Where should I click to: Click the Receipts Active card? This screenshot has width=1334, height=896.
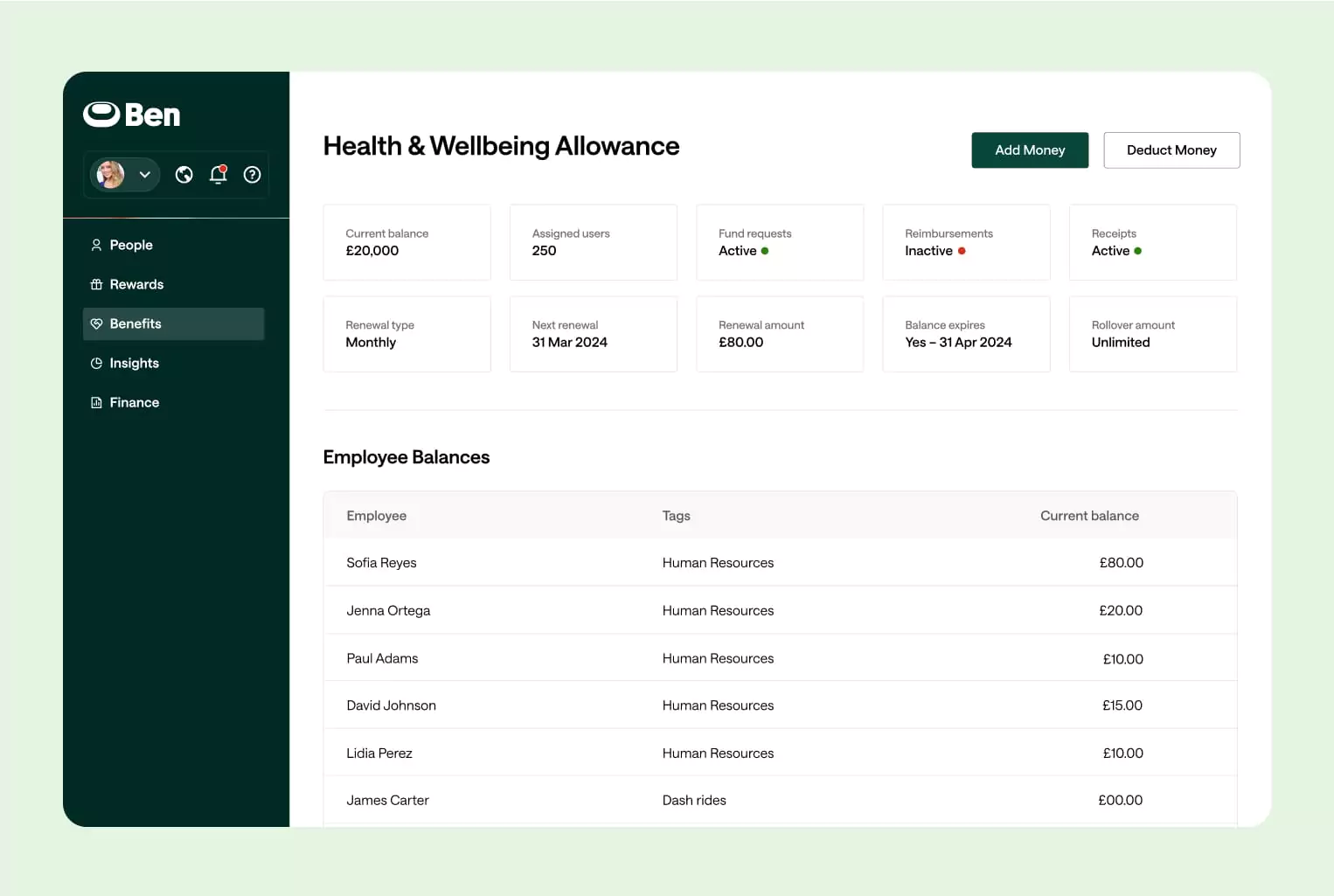pyautogui.click(x=1153, y=242)
